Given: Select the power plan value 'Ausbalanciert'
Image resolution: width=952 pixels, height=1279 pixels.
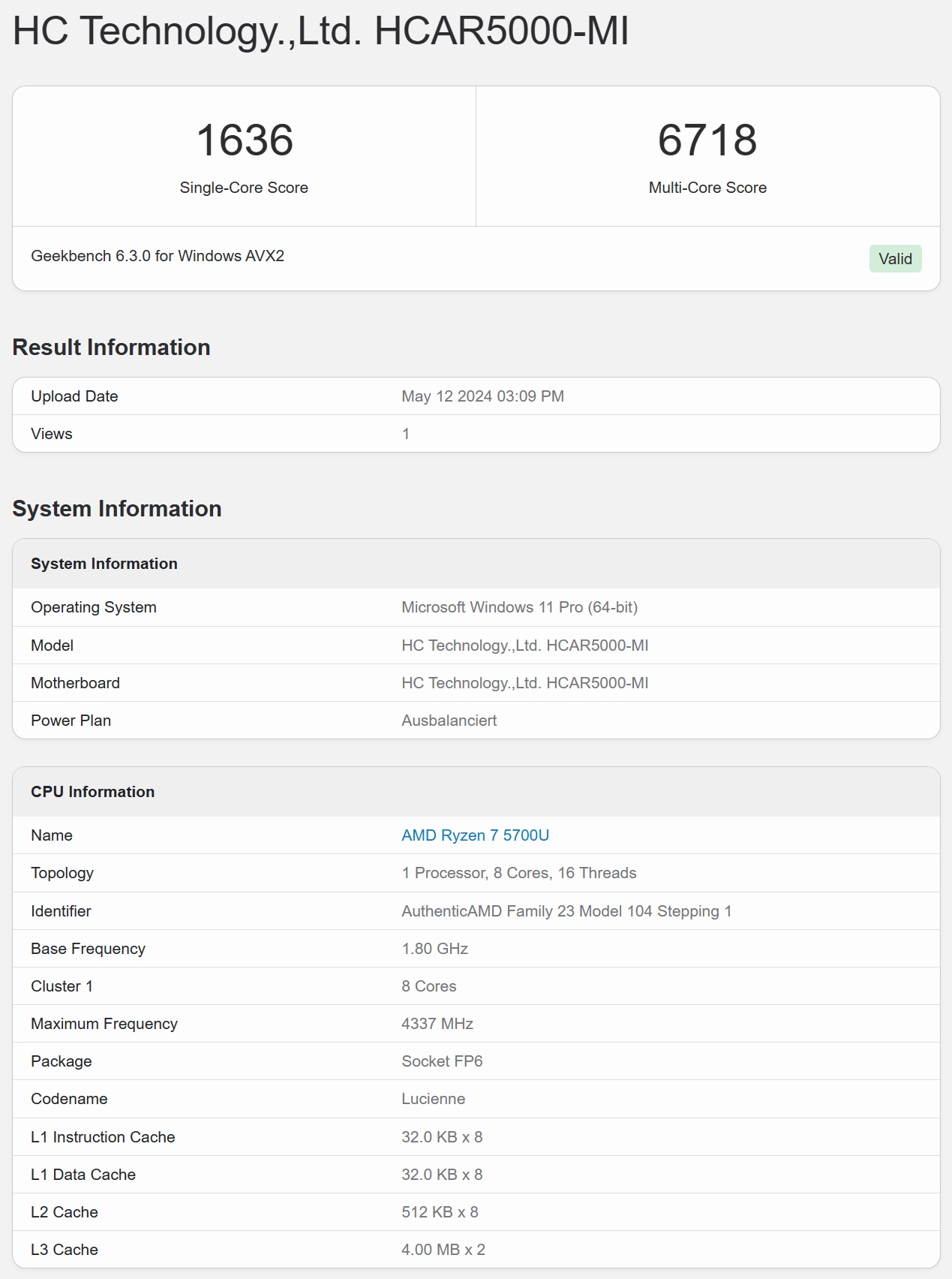Looking at the screenshot, I should tap(449, 721).
